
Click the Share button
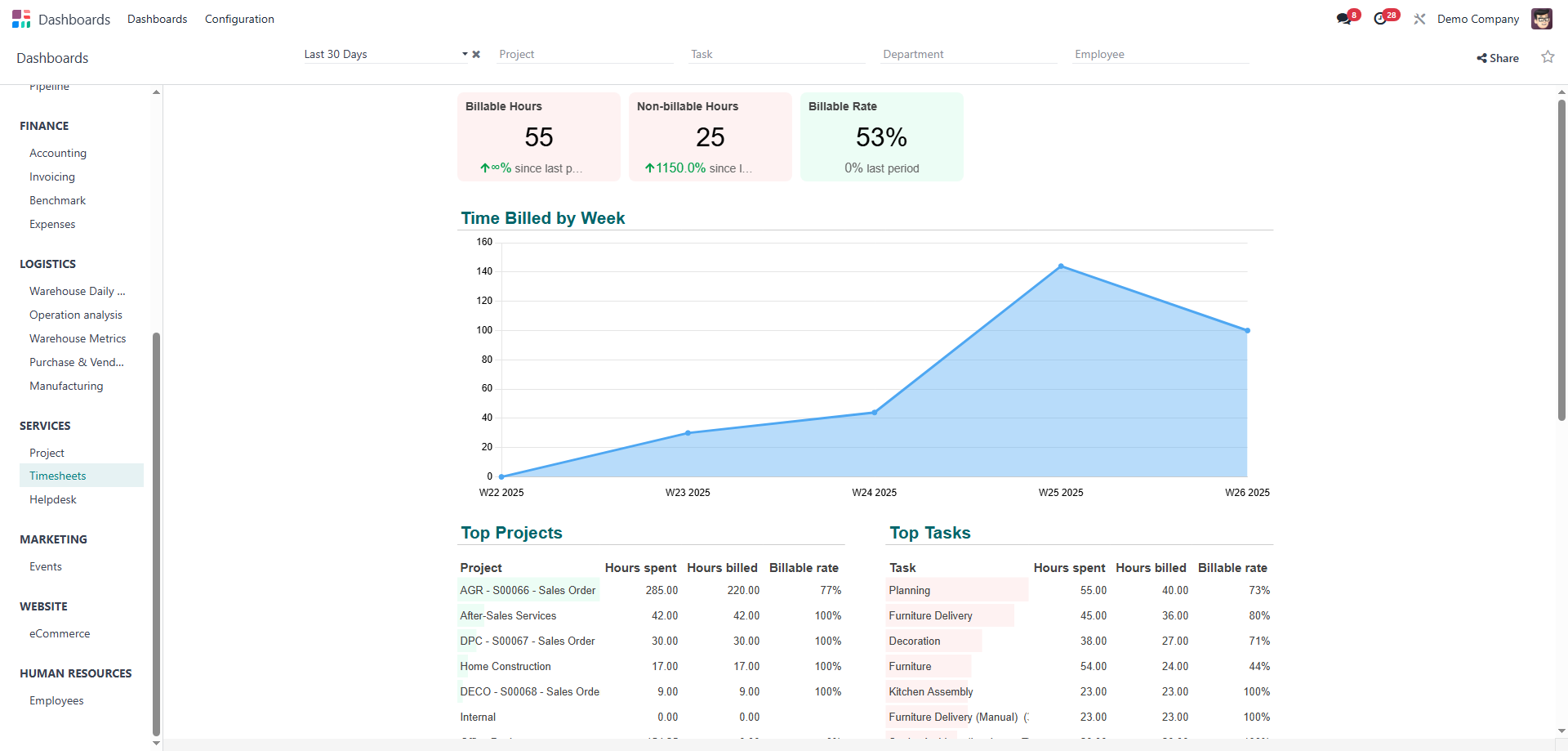click(1498, 58)
